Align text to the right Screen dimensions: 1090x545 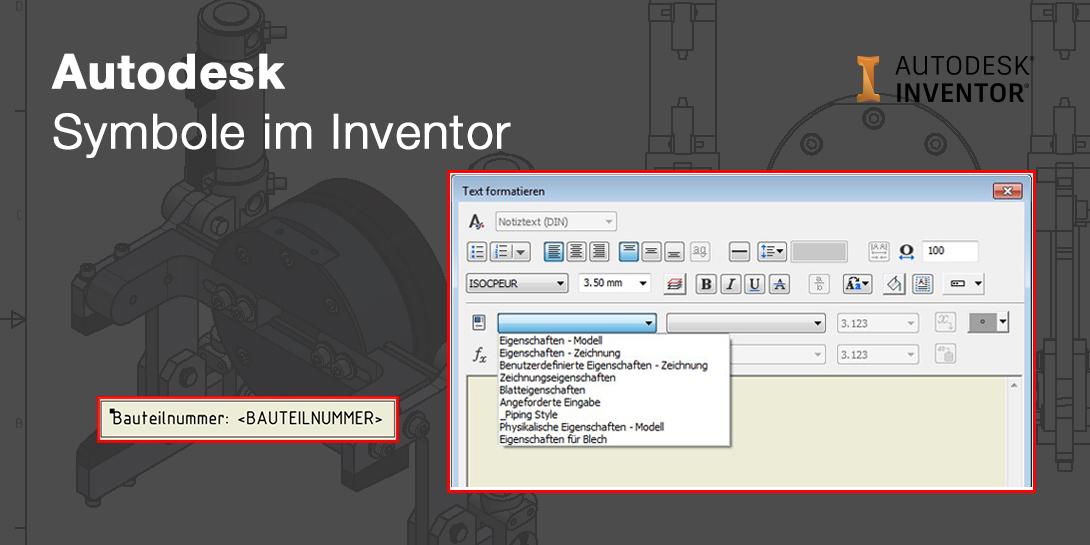tap(599, 252)
